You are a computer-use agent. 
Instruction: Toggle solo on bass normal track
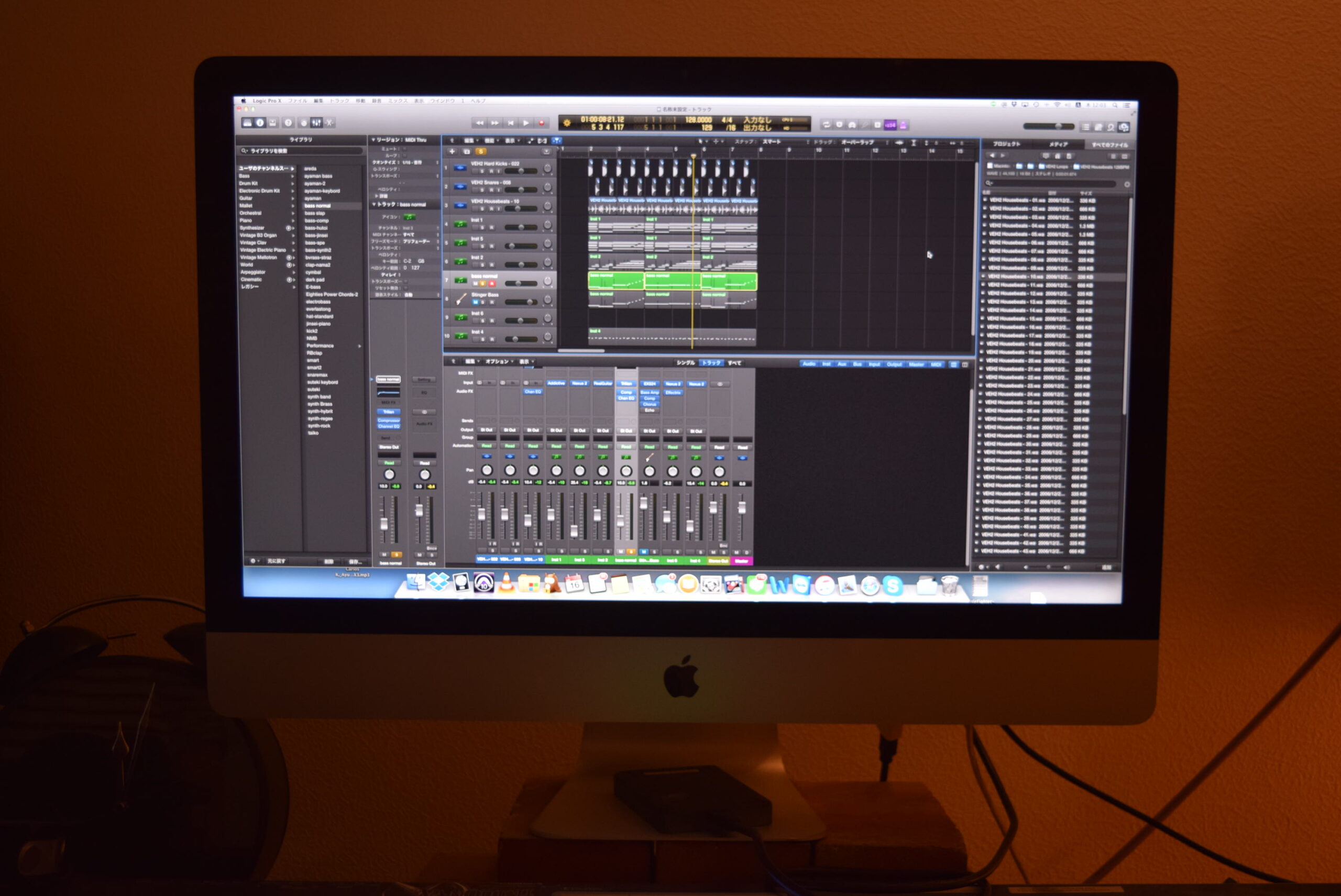[483, 283]
